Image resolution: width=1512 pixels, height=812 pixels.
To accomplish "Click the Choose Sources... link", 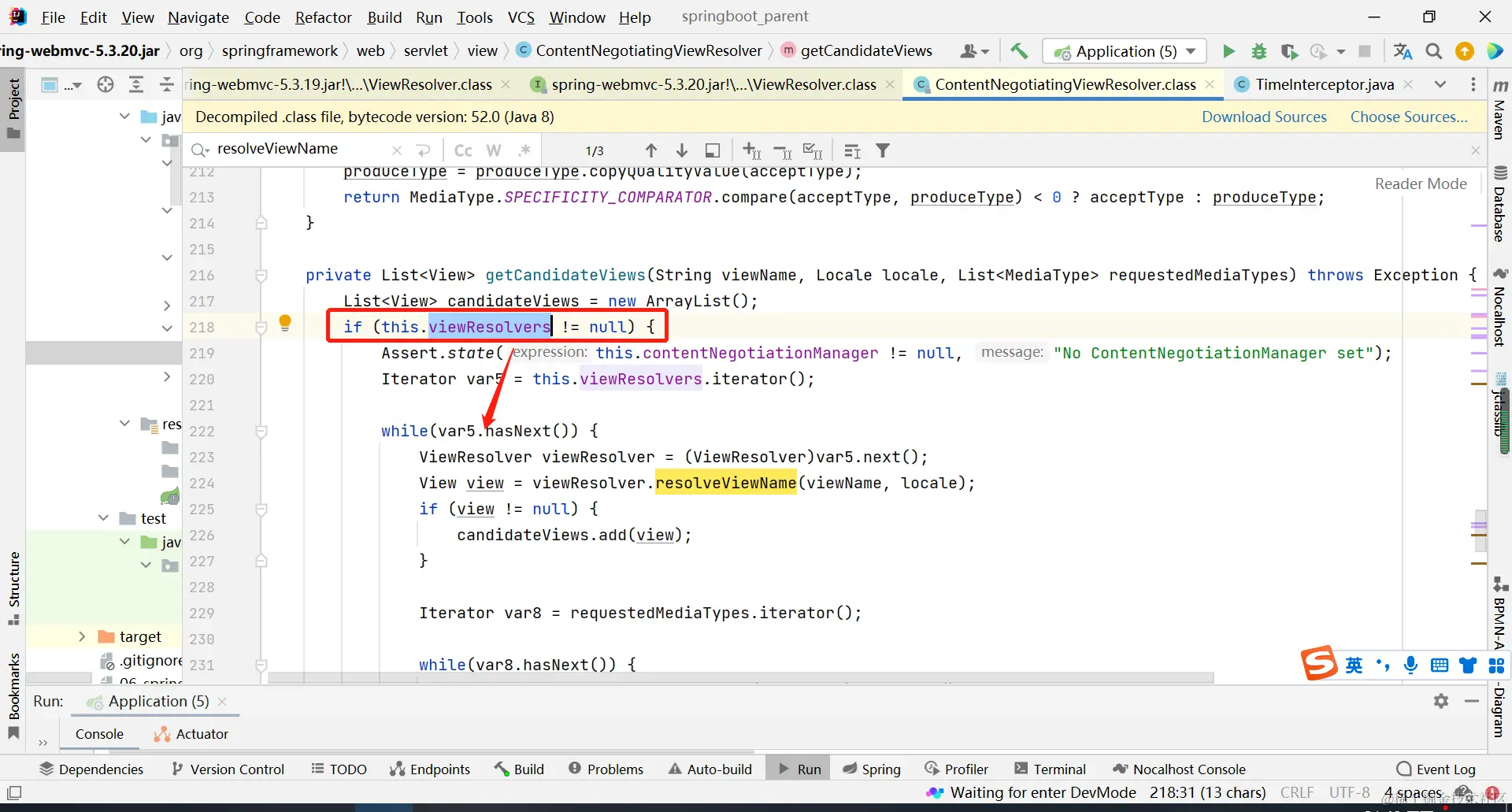I will [1409, 117].
